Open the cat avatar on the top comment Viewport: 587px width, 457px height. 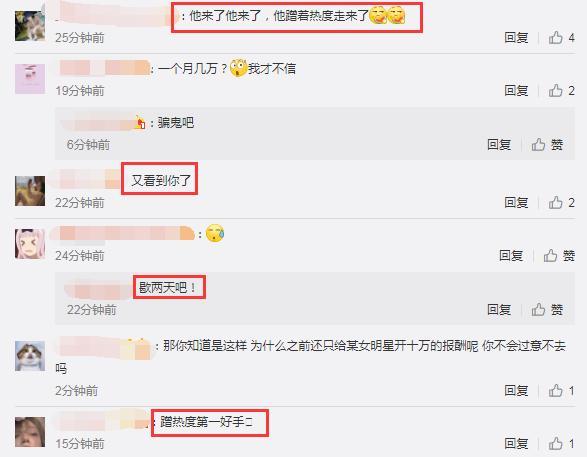(30, 26)
